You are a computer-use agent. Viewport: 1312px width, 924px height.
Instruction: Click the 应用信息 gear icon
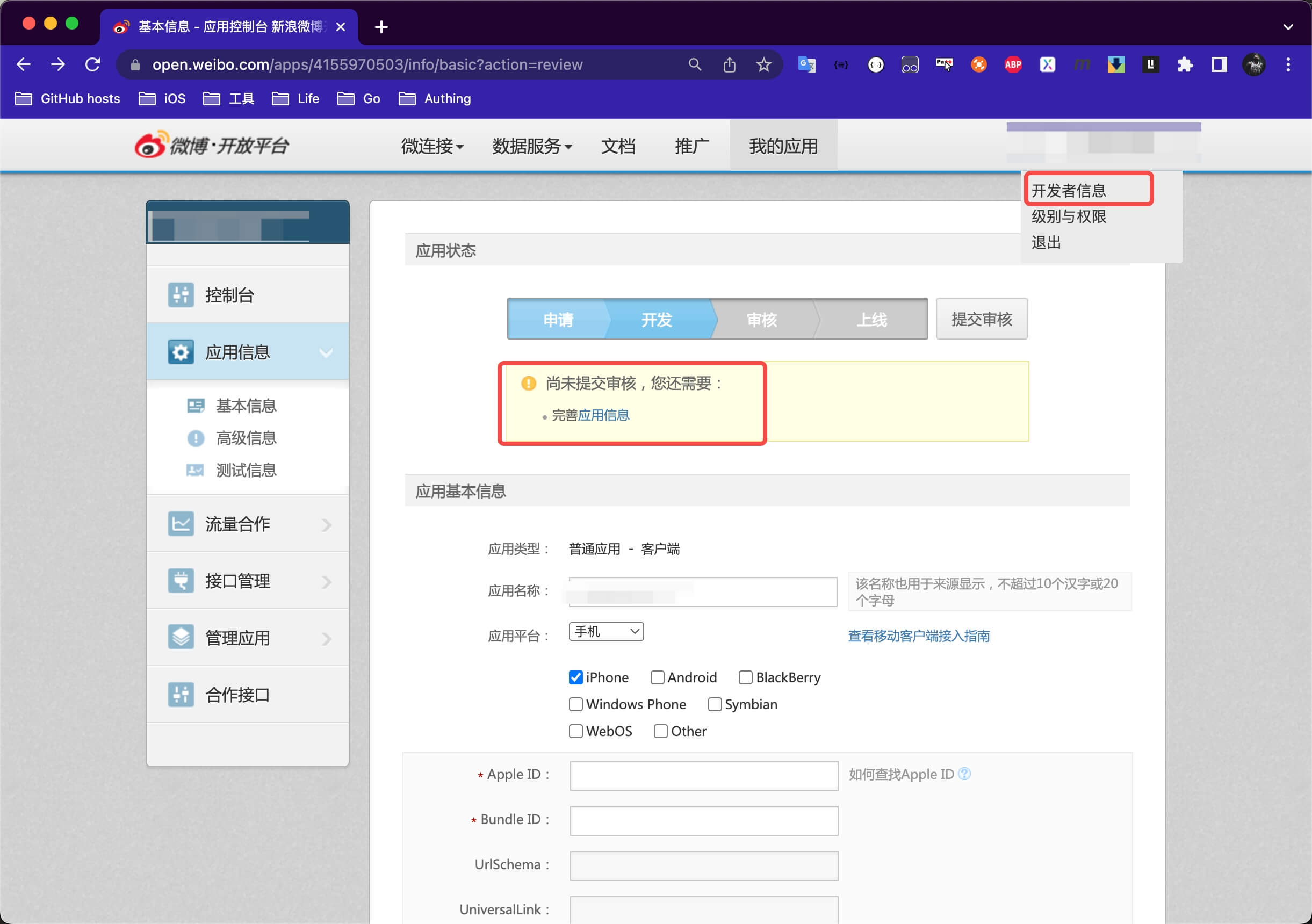coord(181,352)
